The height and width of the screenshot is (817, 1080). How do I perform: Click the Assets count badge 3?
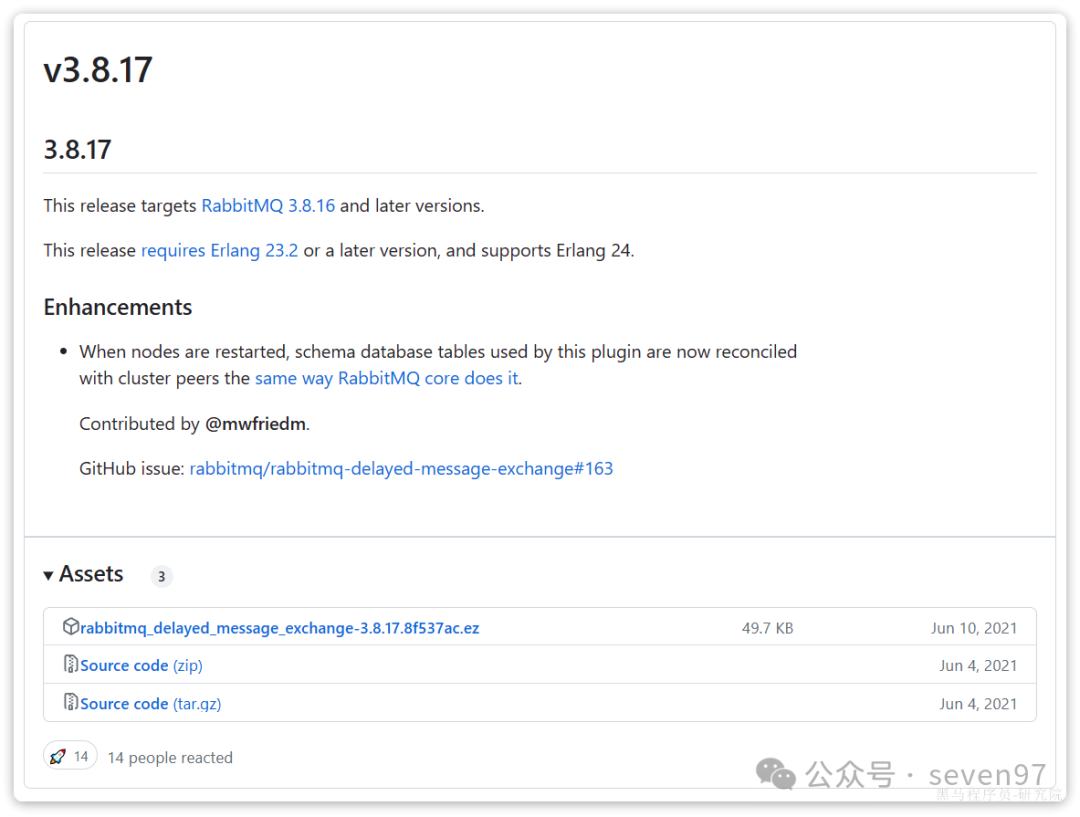(162, 577)
